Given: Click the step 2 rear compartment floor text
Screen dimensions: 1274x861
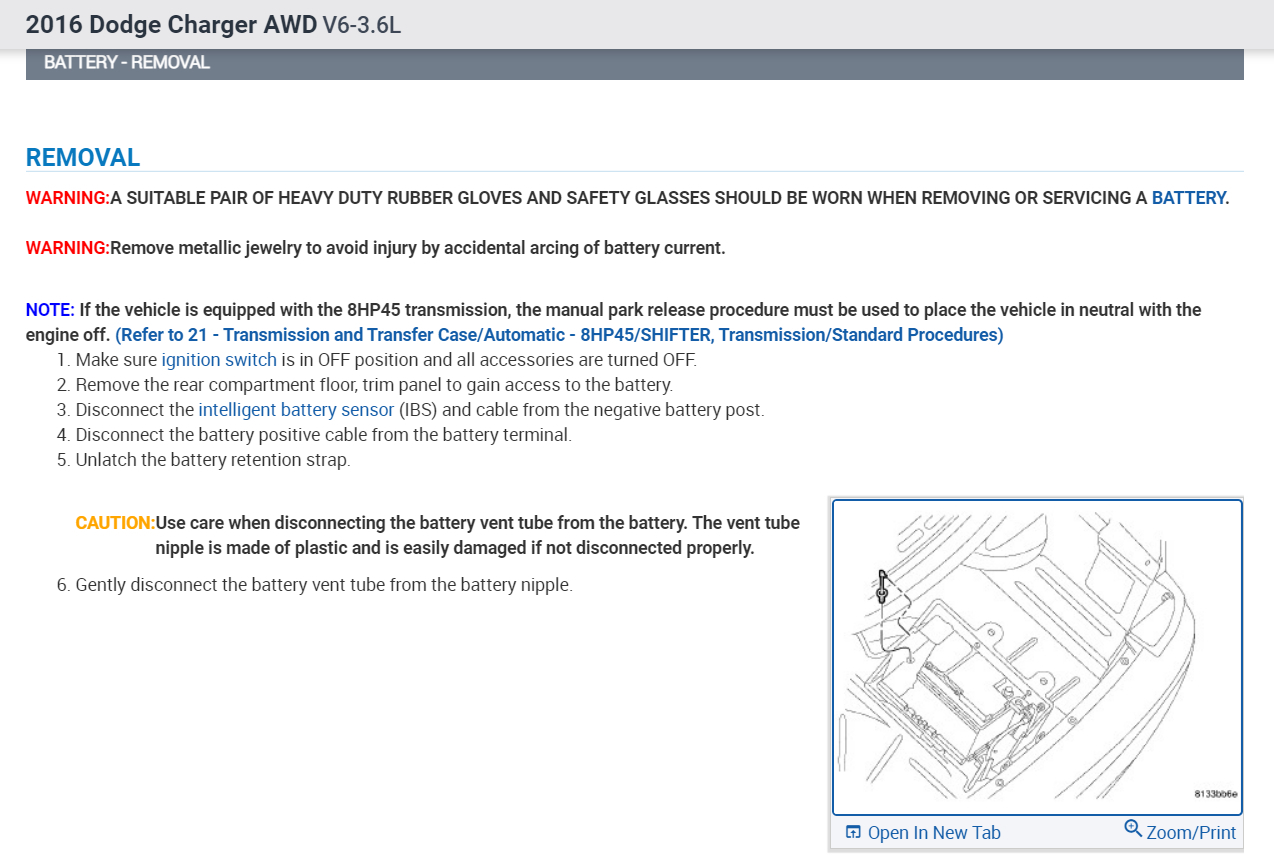Looking at the screenshot, I should [x=375, y=385].
